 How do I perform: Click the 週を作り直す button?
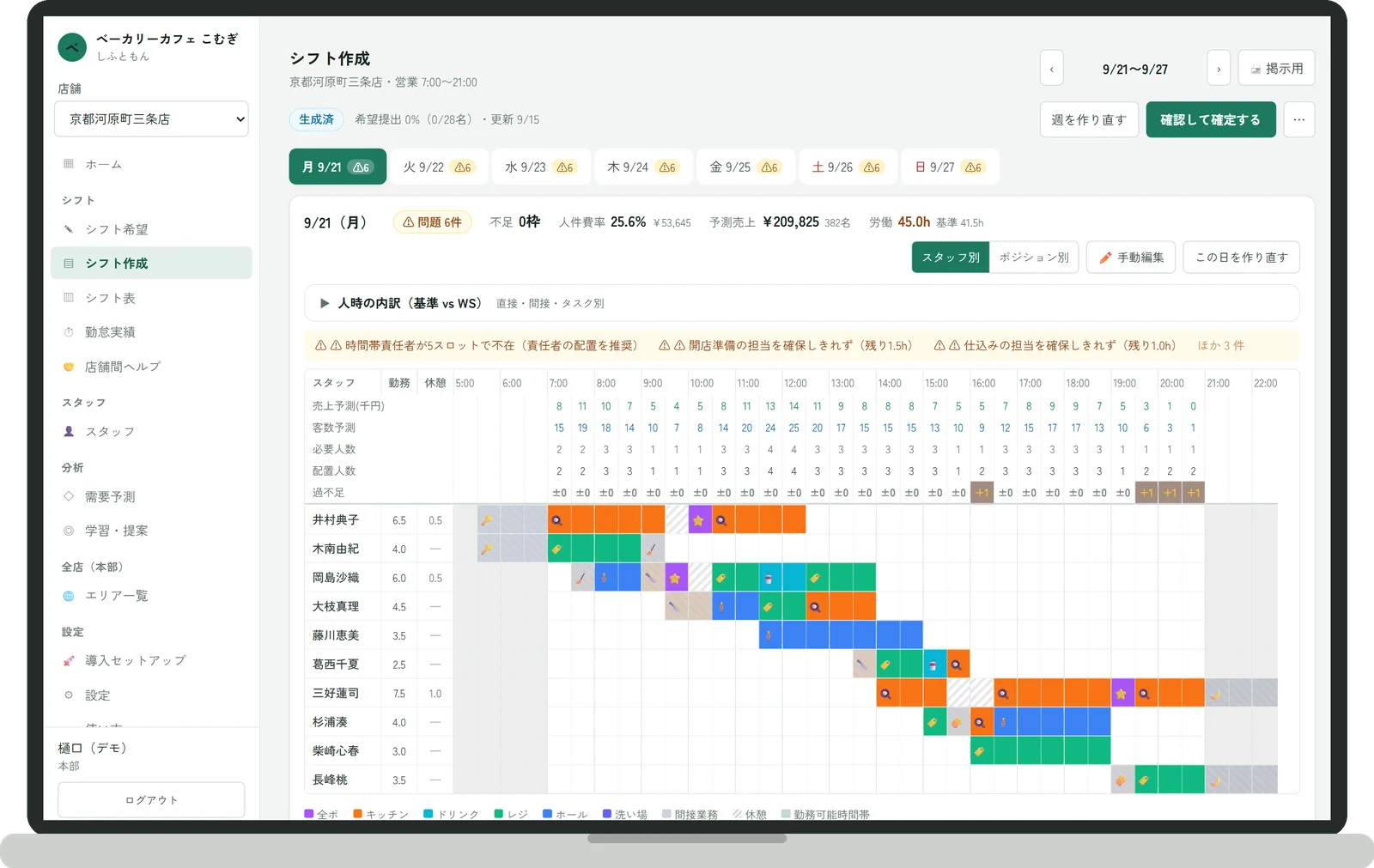point(1089,120)
